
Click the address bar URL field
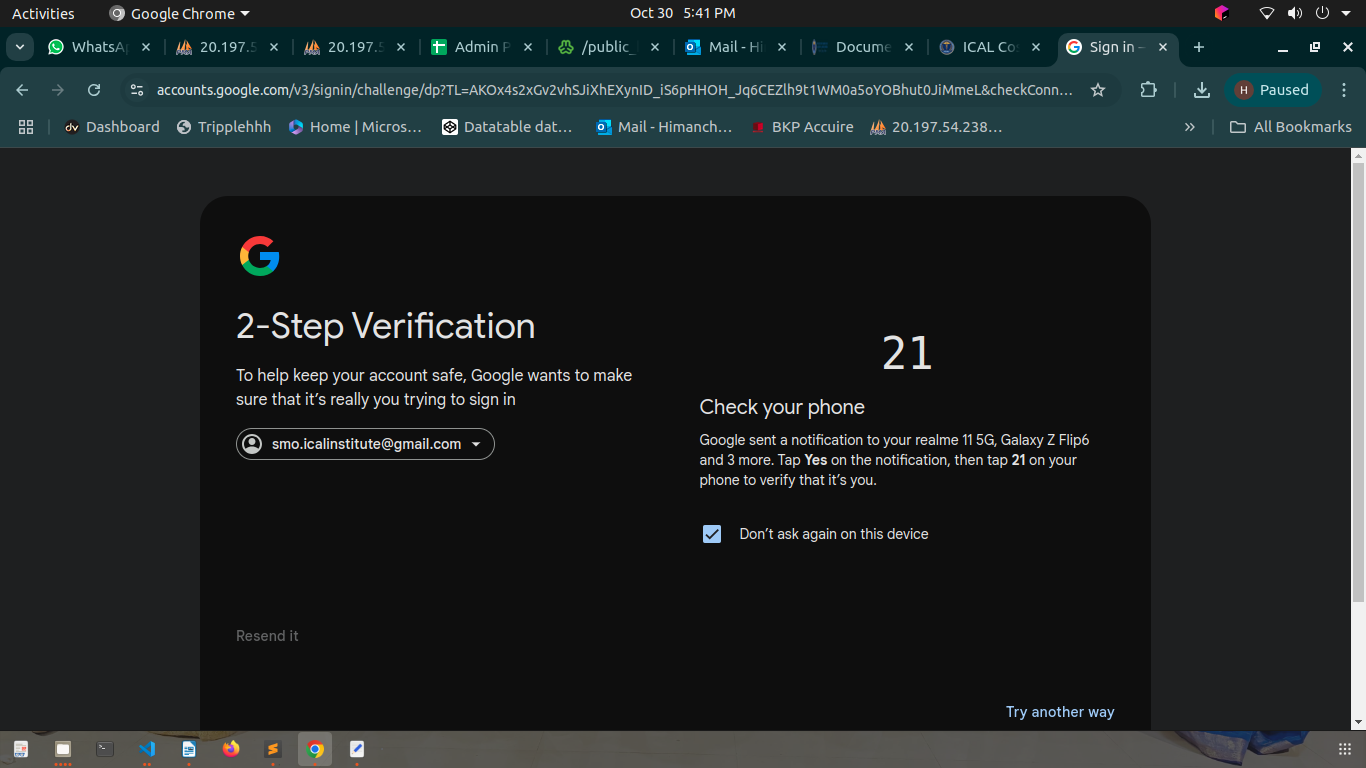coord(614,90)
